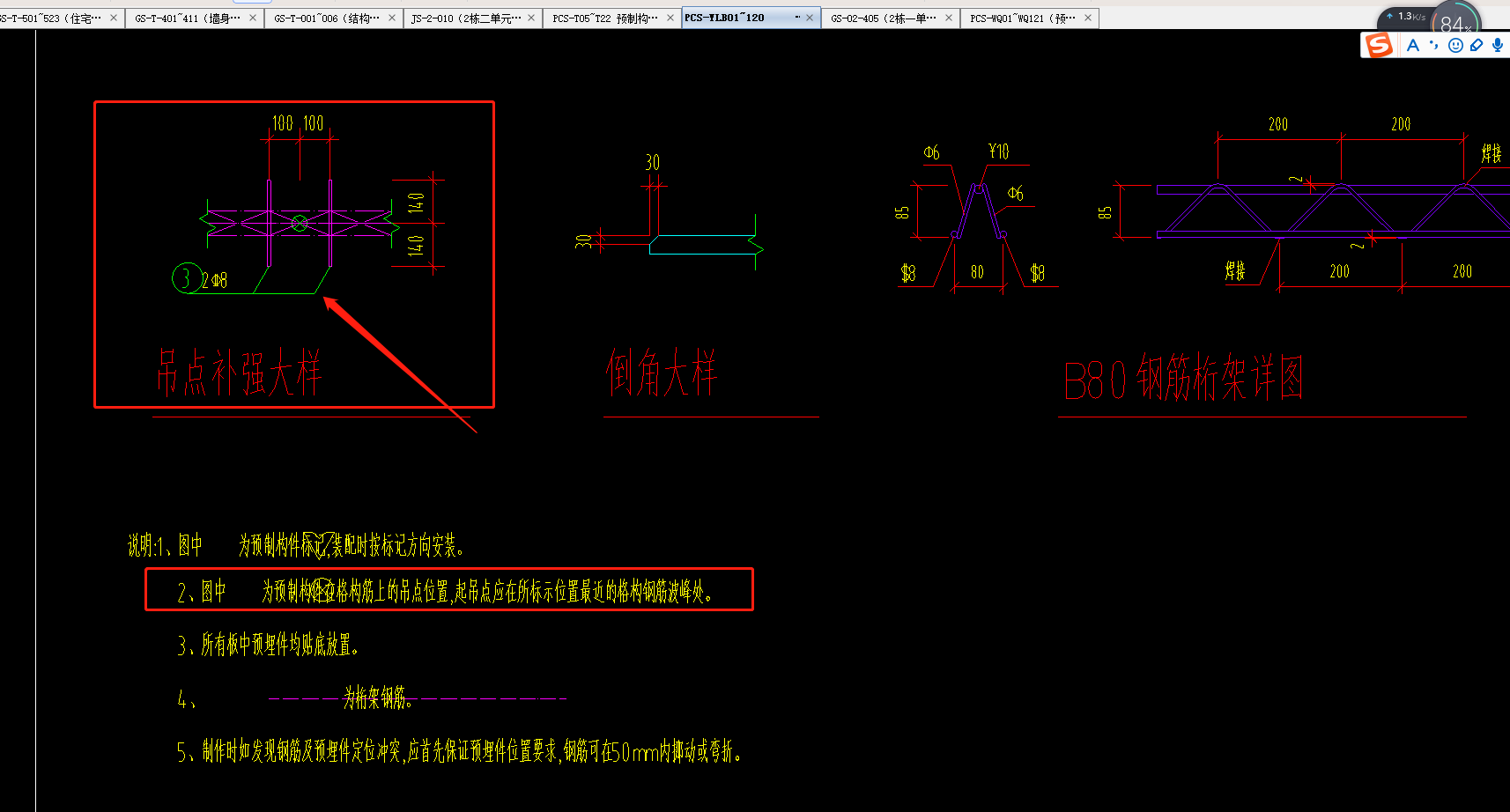Select note 2 about 吊点位置 text

(x=445, y=592)
